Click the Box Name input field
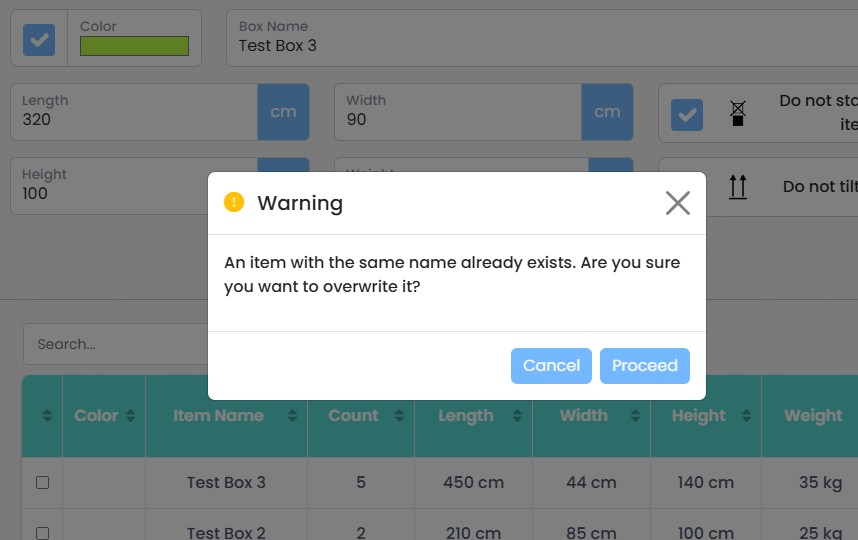Viewport: 858px width, 540px height. (540, 46)
